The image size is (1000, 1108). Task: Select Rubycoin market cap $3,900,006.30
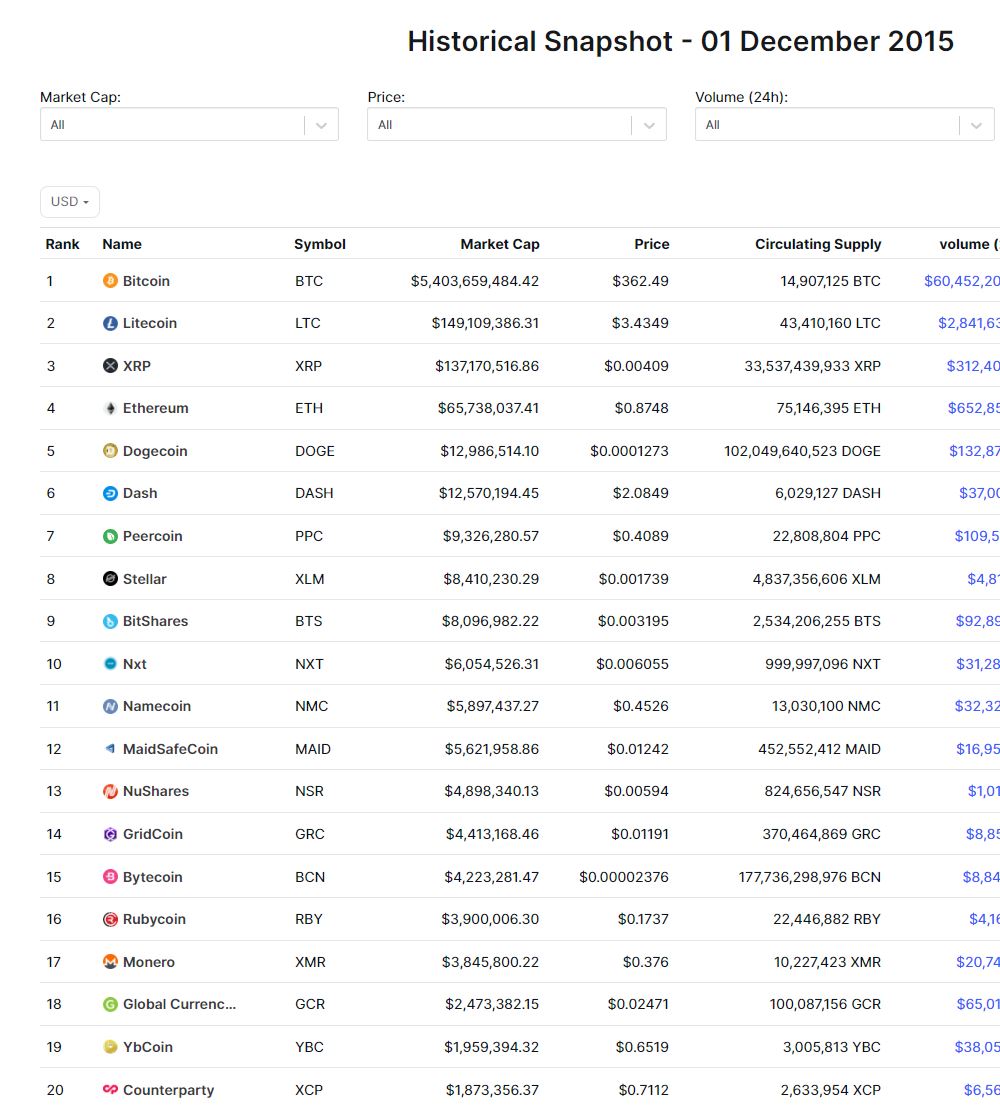coord(490,919)
